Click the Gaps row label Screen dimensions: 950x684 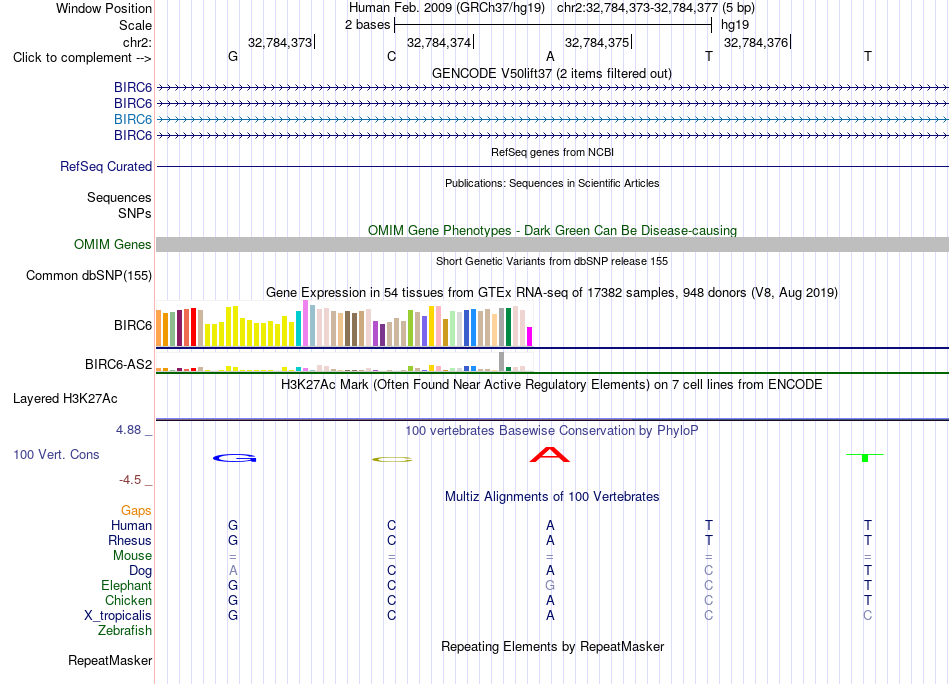point(136,511)
